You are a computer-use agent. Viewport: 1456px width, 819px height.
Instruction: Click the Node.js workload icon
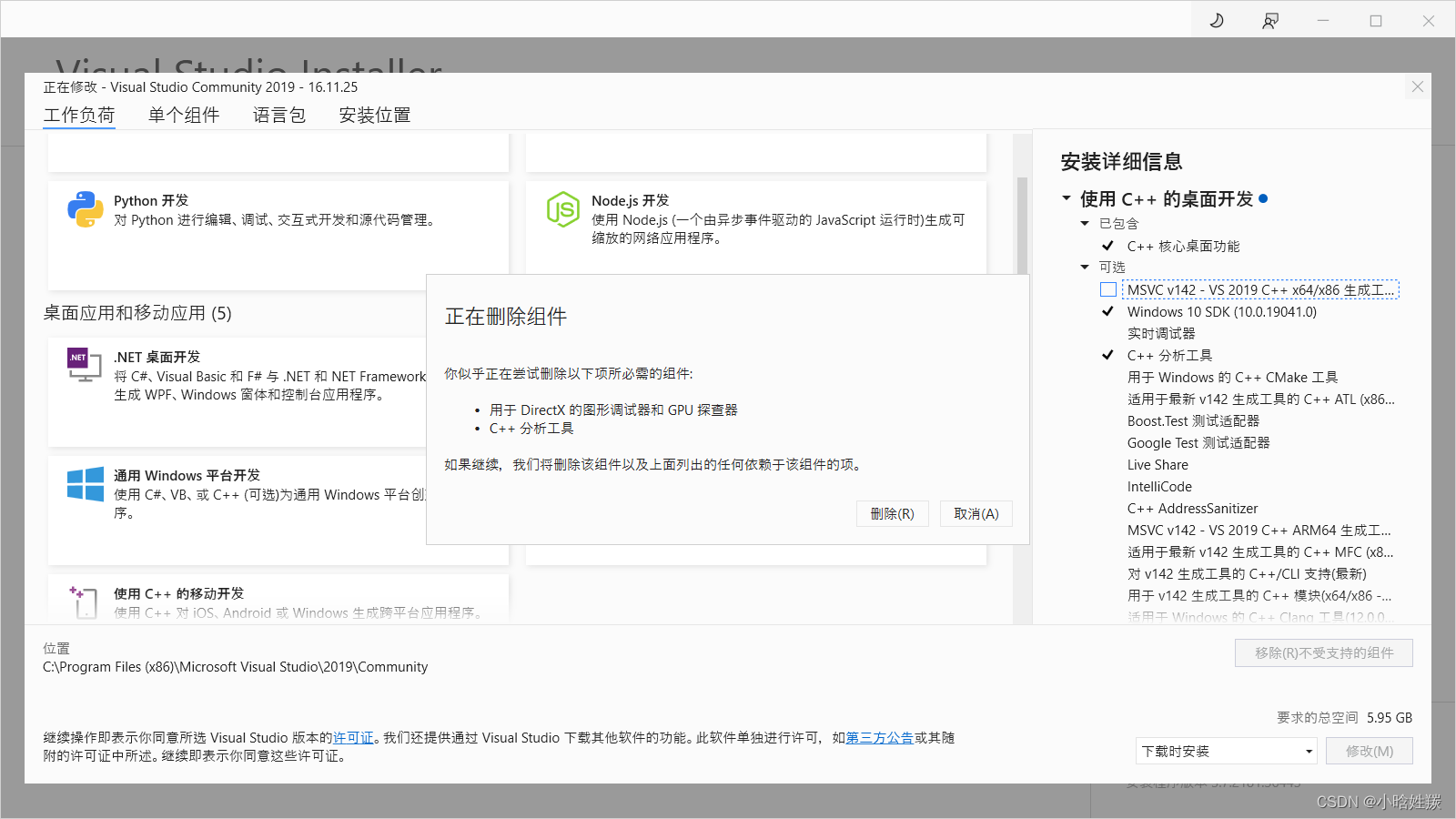pyautogui.click(x=563, y=209)
